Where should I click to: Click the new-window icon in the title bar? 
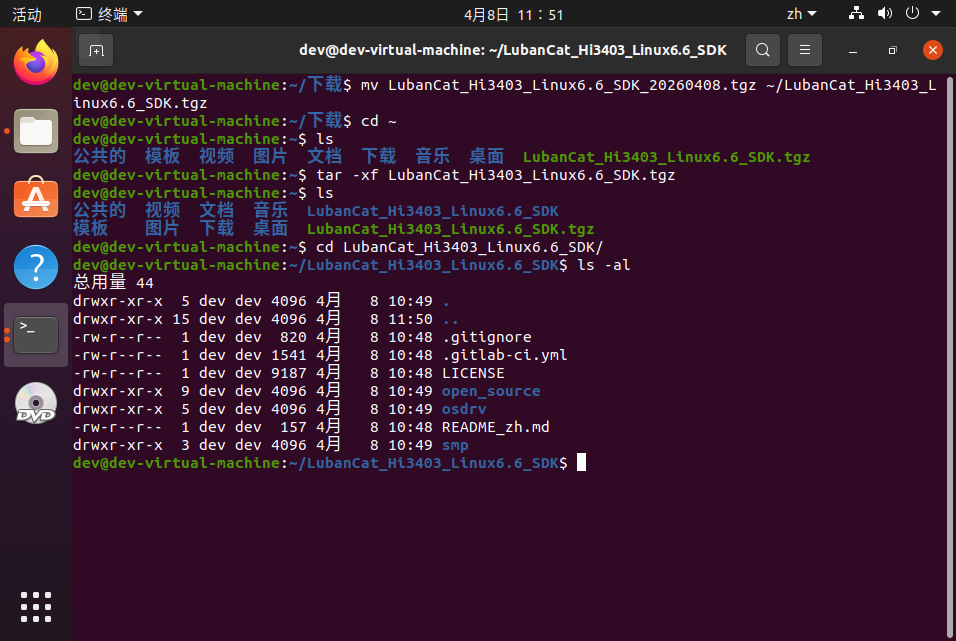pos(97,48)
